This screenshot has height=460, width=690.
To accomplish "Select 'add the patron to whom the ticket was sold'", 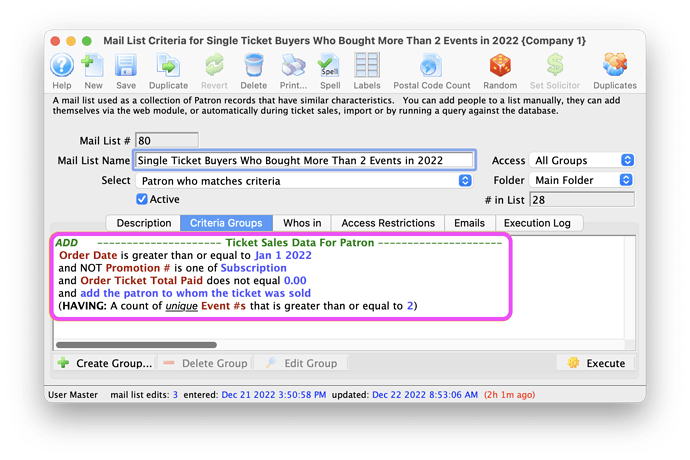I will coord(195,293).
